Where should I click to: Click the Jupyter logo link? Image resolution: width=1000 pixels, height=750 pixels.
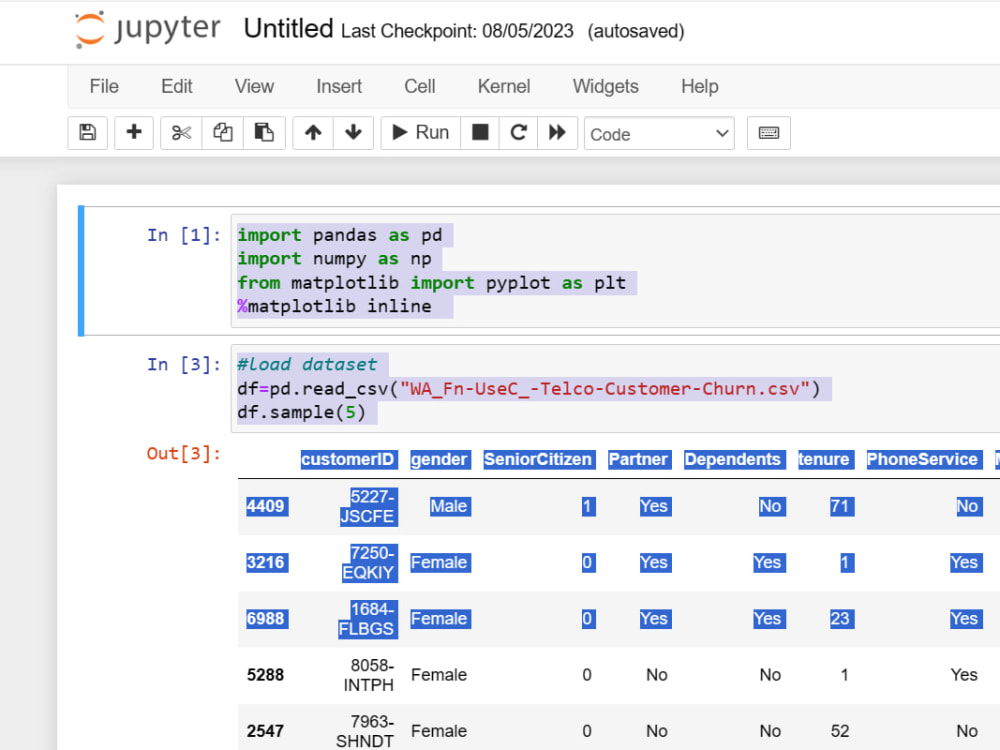point(147,29)
